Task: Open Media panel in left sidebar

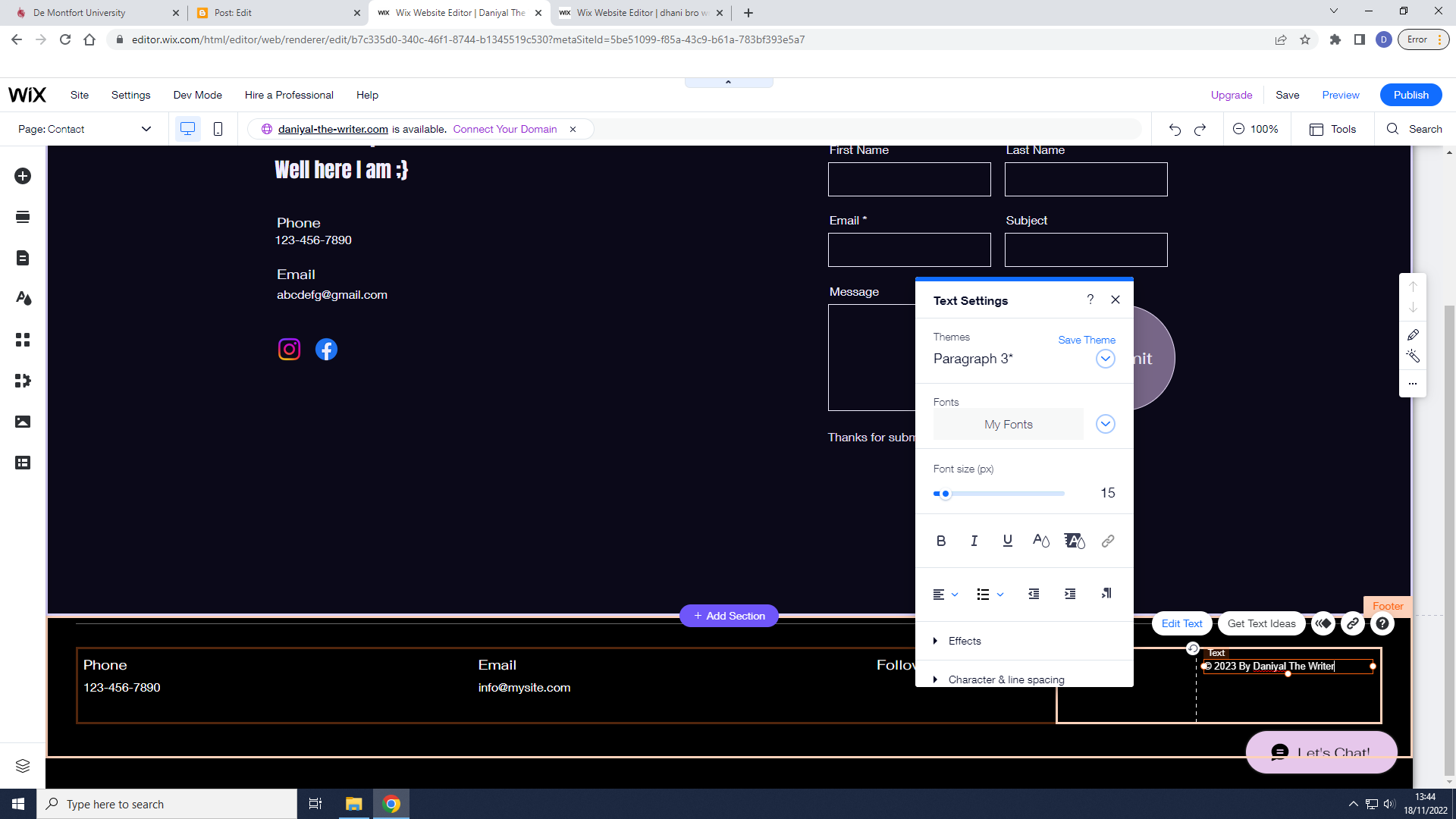Action: (23, 422)
